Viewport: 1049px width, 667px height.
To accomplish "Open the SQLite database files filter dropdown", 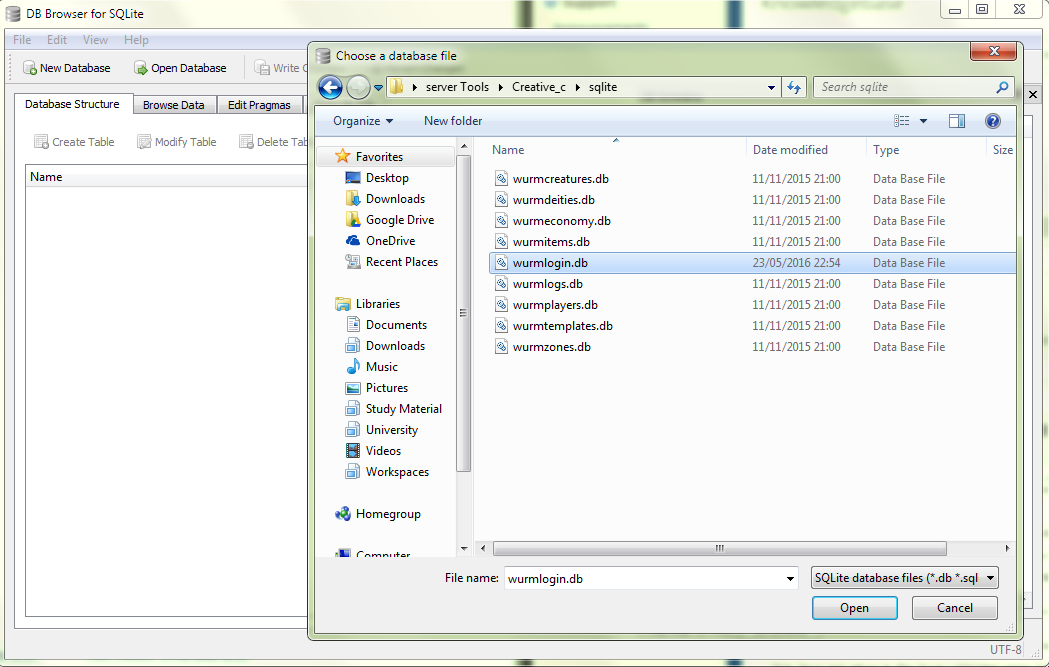I will pos(904,578).
